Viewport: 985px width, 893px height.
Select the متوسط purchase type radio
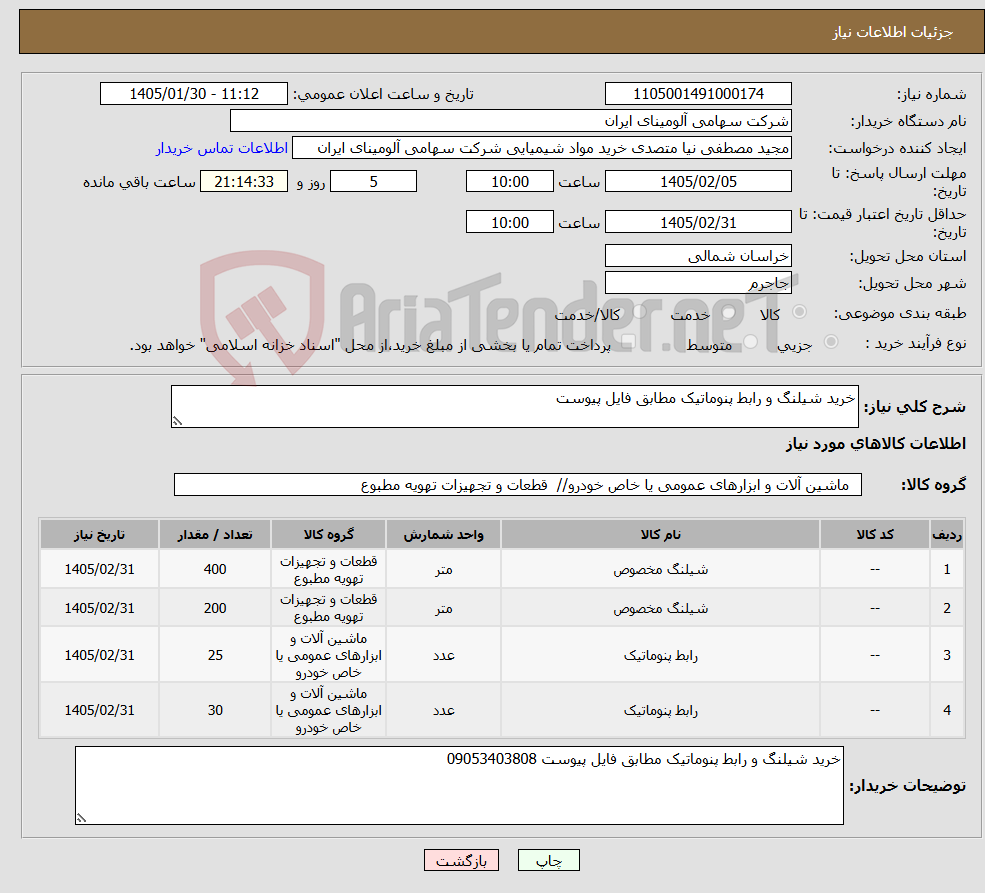[751, 342]
